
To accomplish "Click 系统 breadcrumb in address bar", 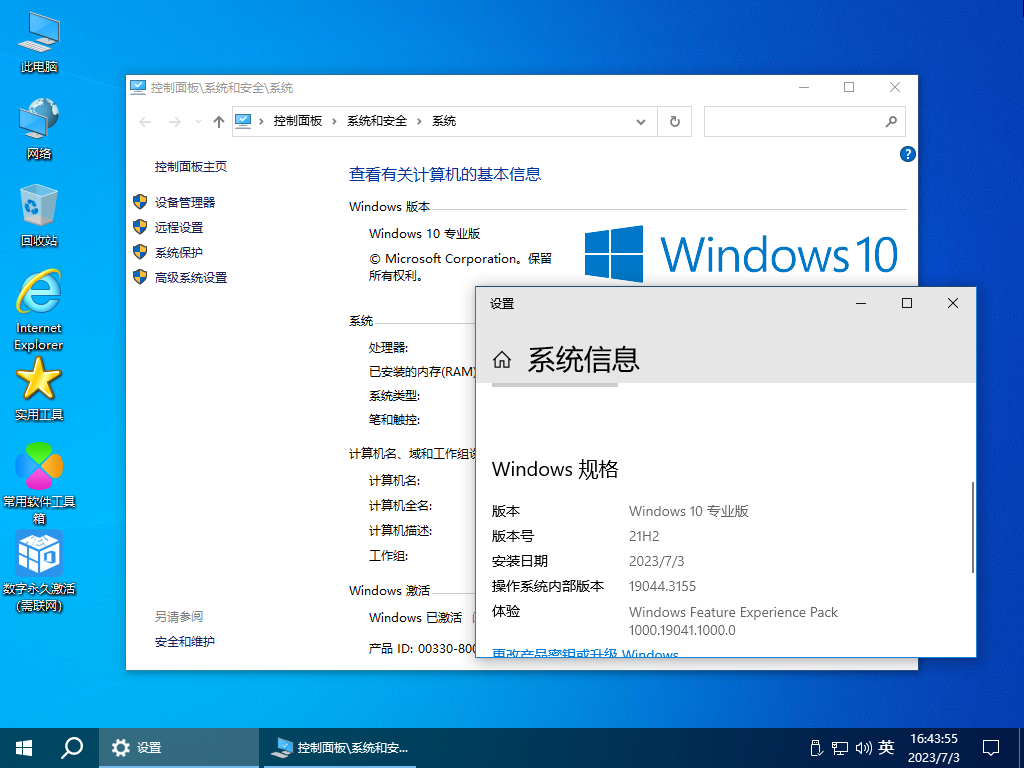I will click(444, 121).
